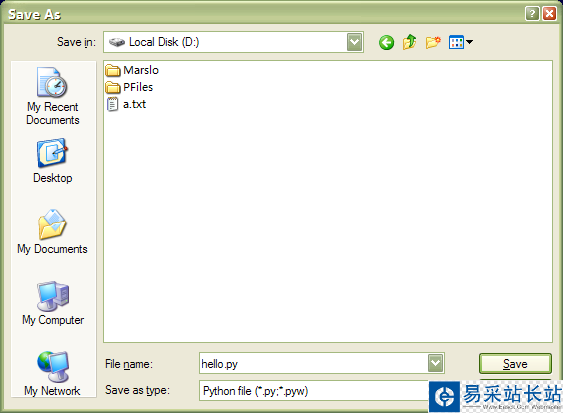Open My Recent Documents in sidebar
The width and height of the screenshot is (563, 413).
click(x=53, y=96)
